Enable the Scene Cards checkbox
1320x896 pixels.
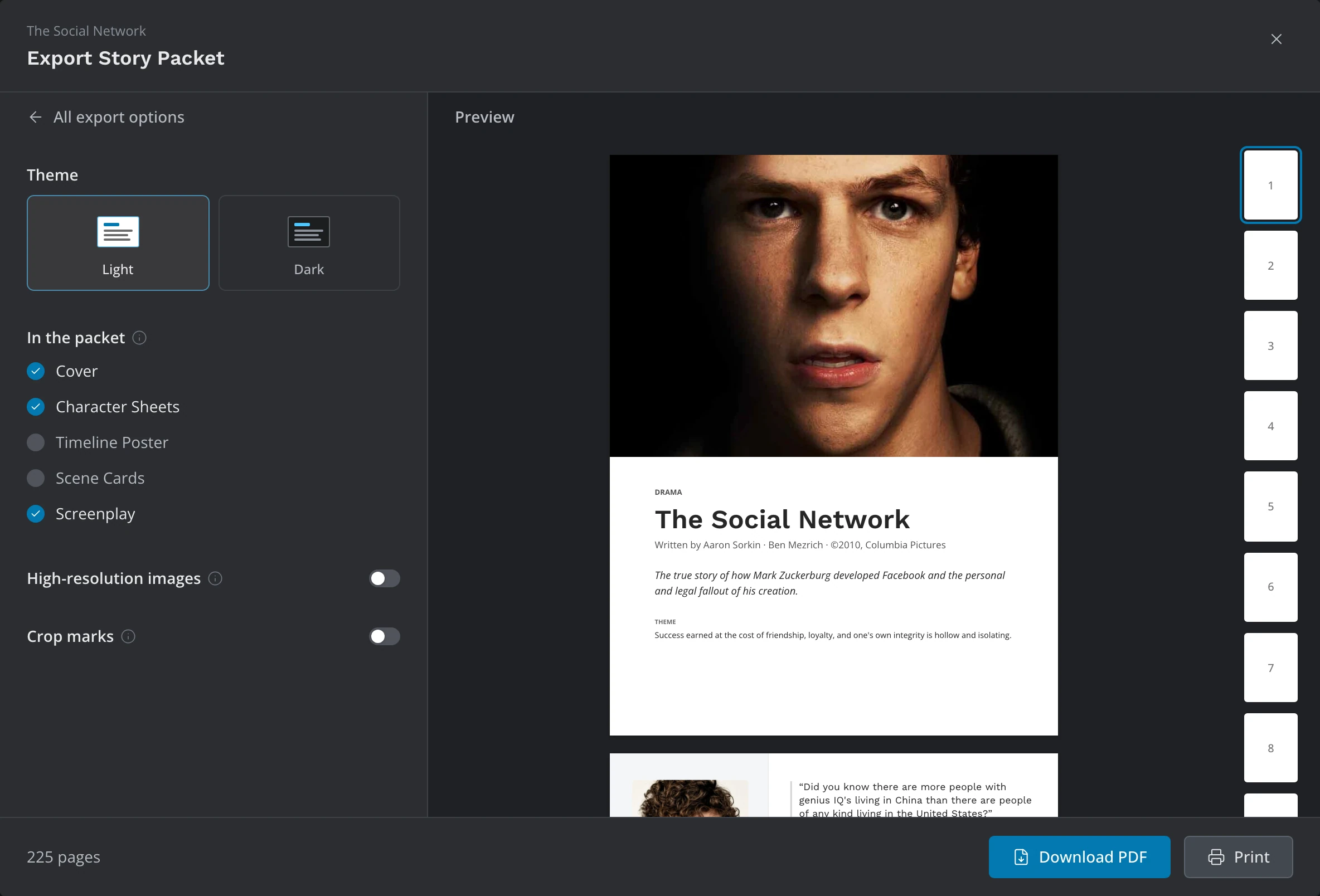coord(36,478)
